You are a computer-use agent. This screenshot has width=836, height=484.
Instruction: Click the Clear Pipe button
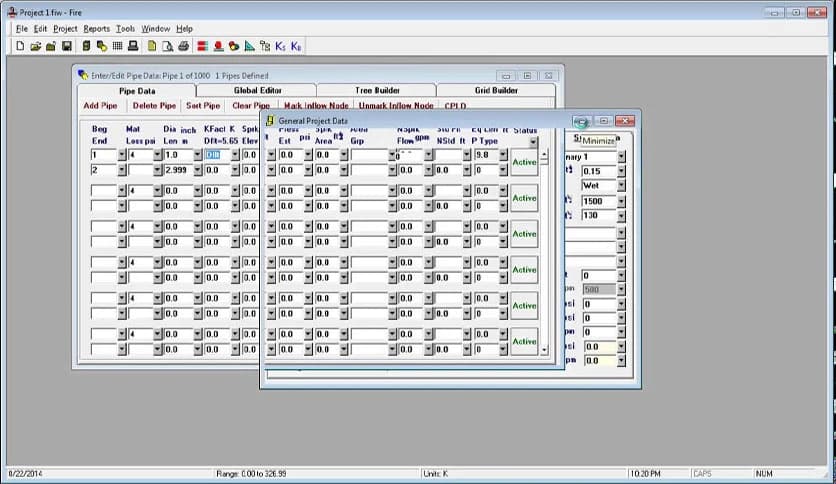[251, 106]
